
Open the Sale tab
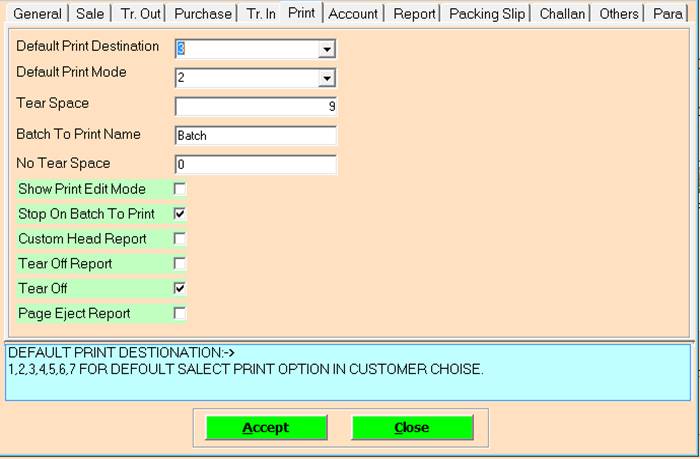[x=90, y=14]
